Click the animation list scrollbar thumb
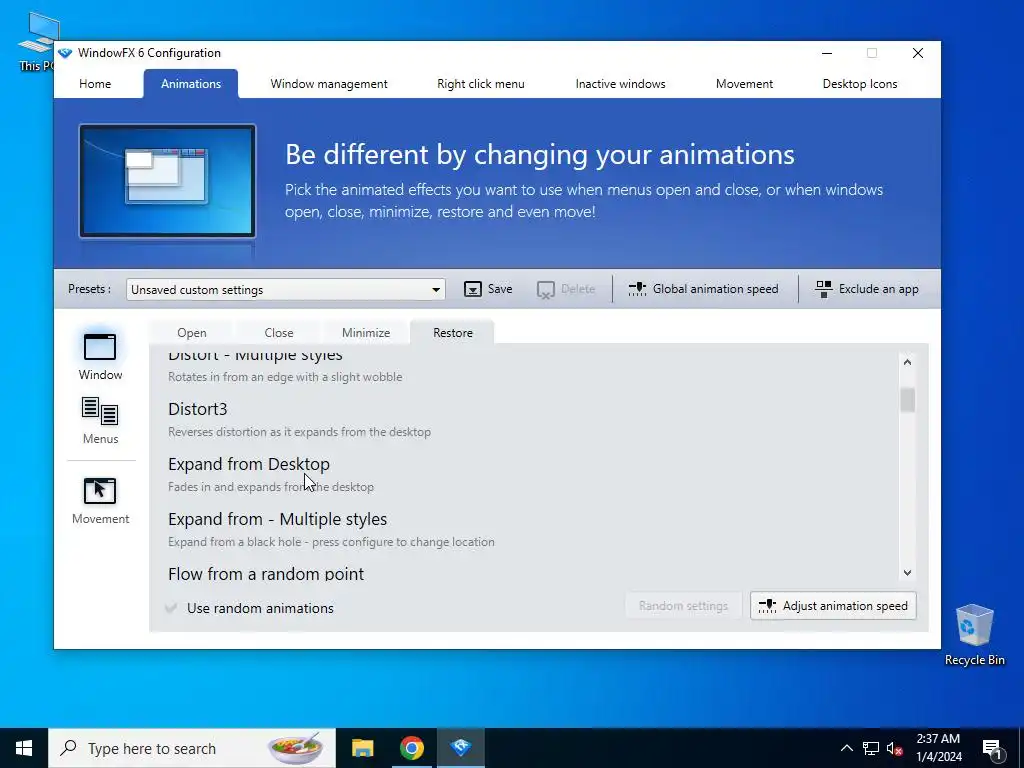The image size is (1024, 768). (x=907, y=400)
